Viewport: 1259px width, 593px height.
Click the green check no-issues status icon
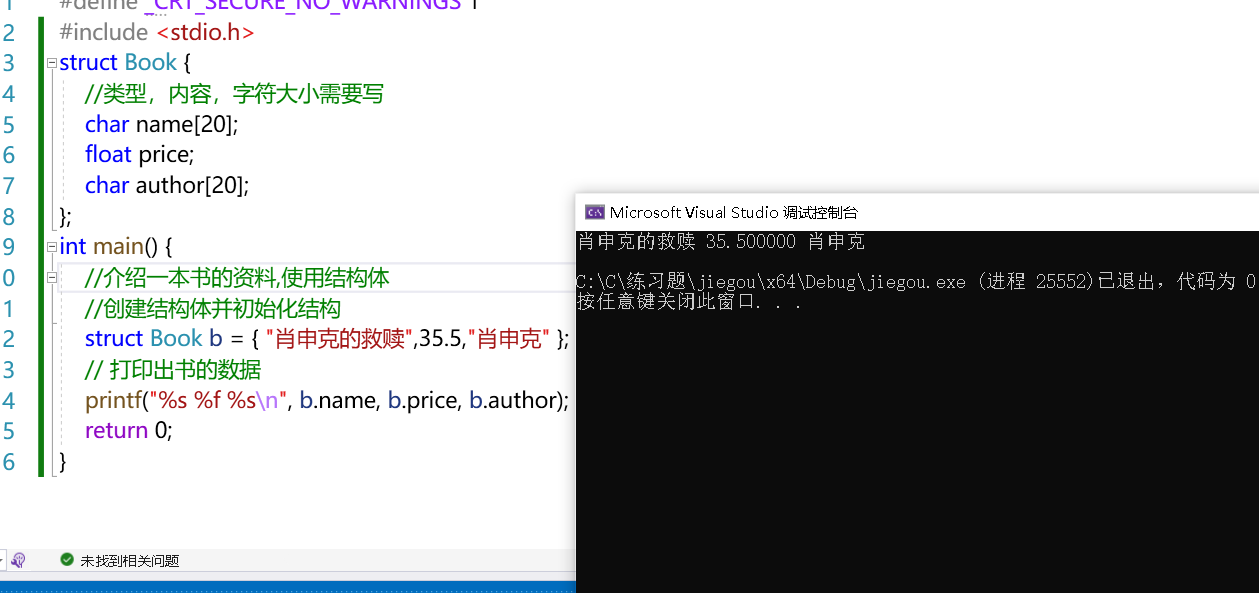click(x=67, y=560)
